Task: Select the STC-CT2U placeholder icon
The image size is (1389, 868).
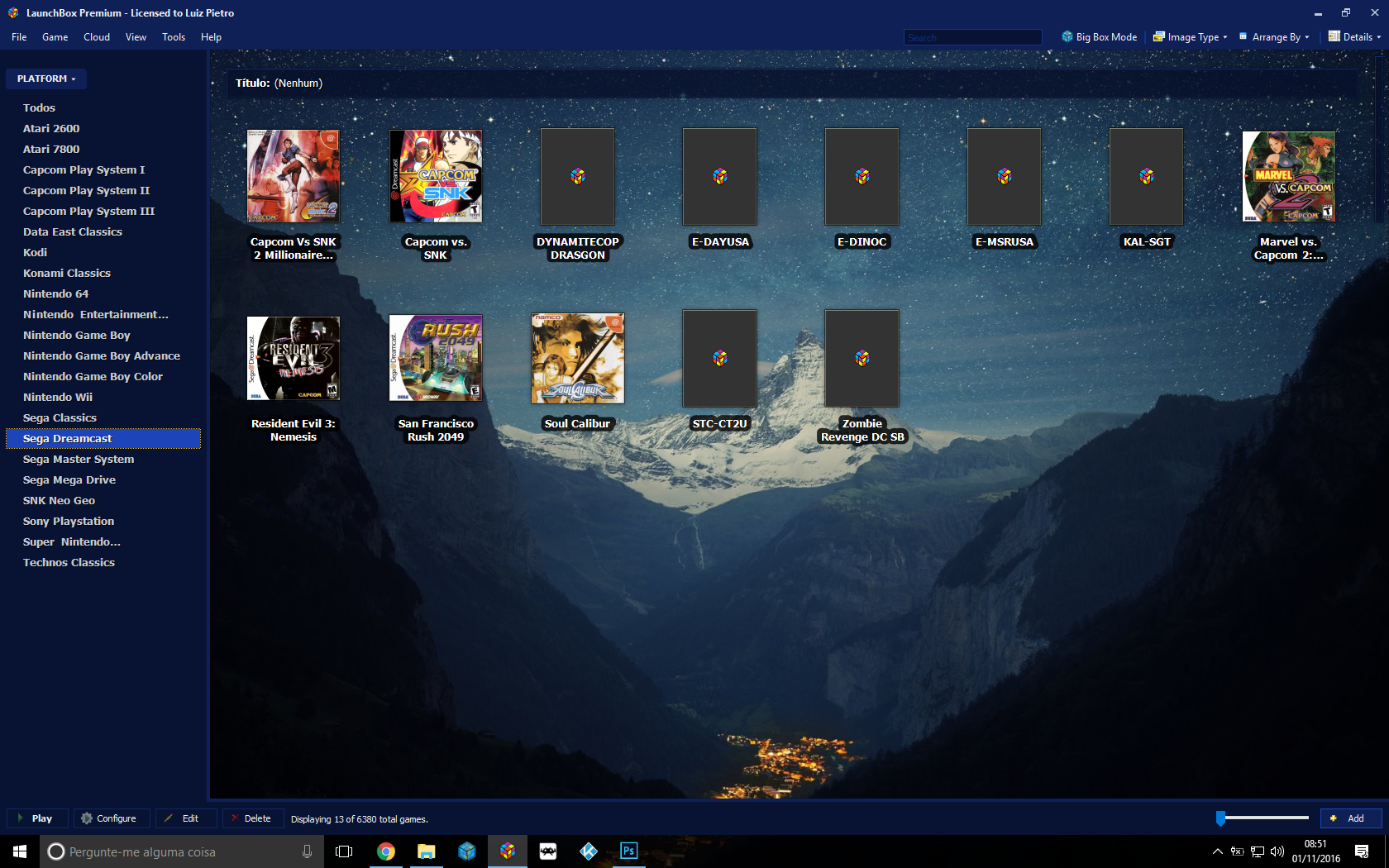Action: (x=720, y=358)
